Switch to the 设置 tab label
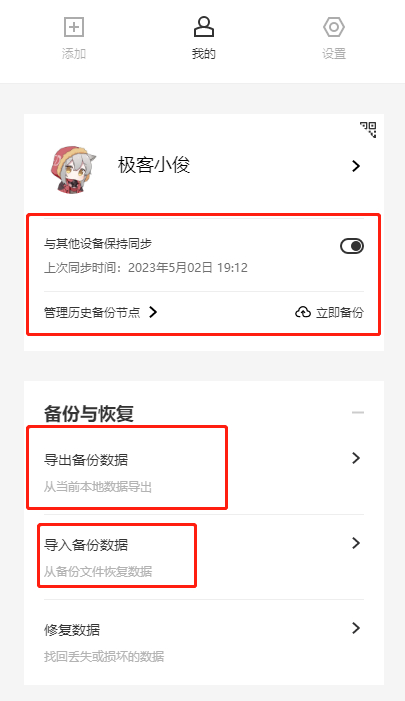 point(334,54)
